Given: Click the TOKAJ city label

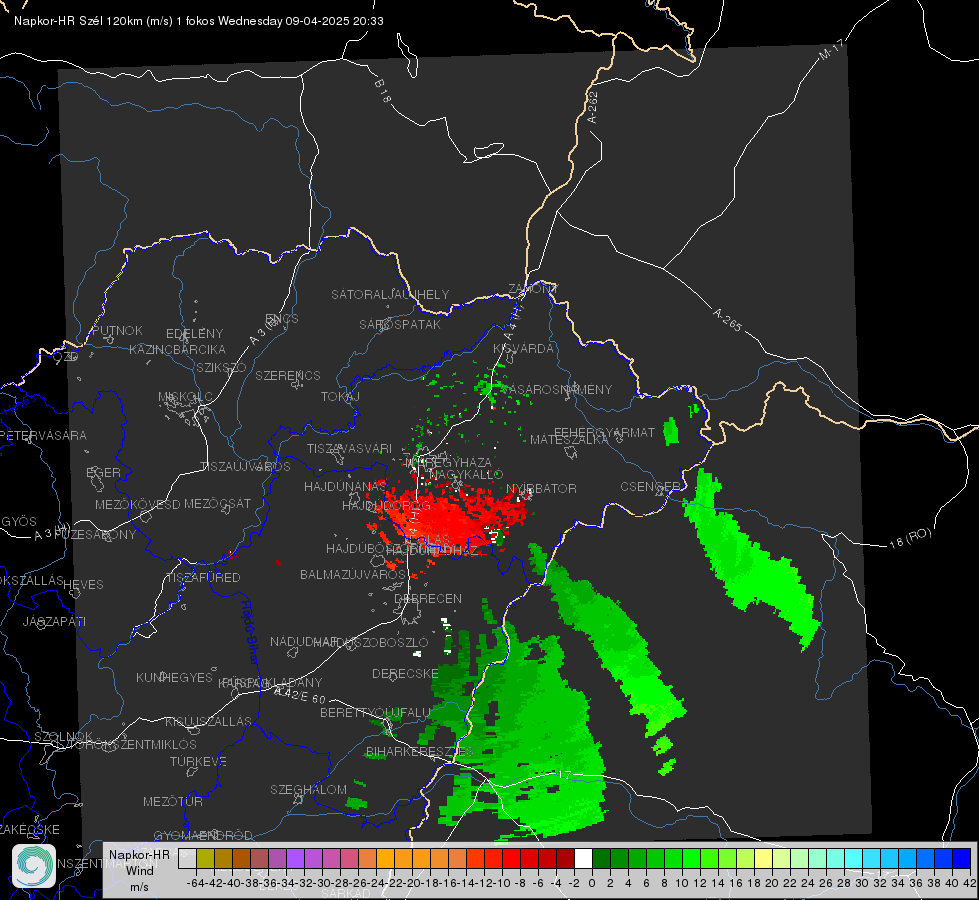Looking at the screenshot, I should click(x=340, y=397).
